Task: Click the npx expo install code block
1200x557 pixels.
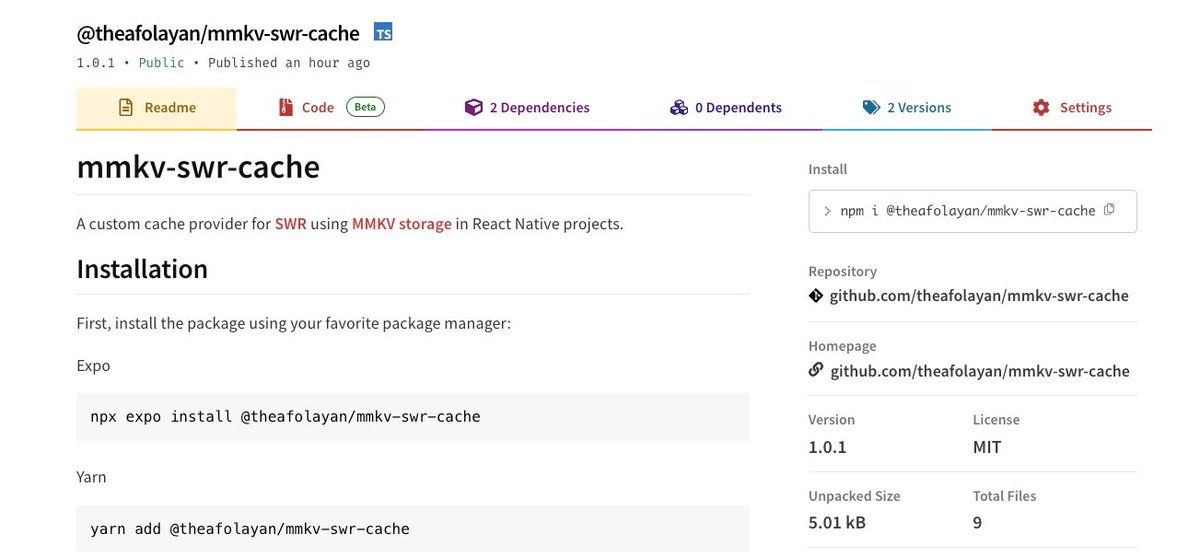Action: (413, 416)
